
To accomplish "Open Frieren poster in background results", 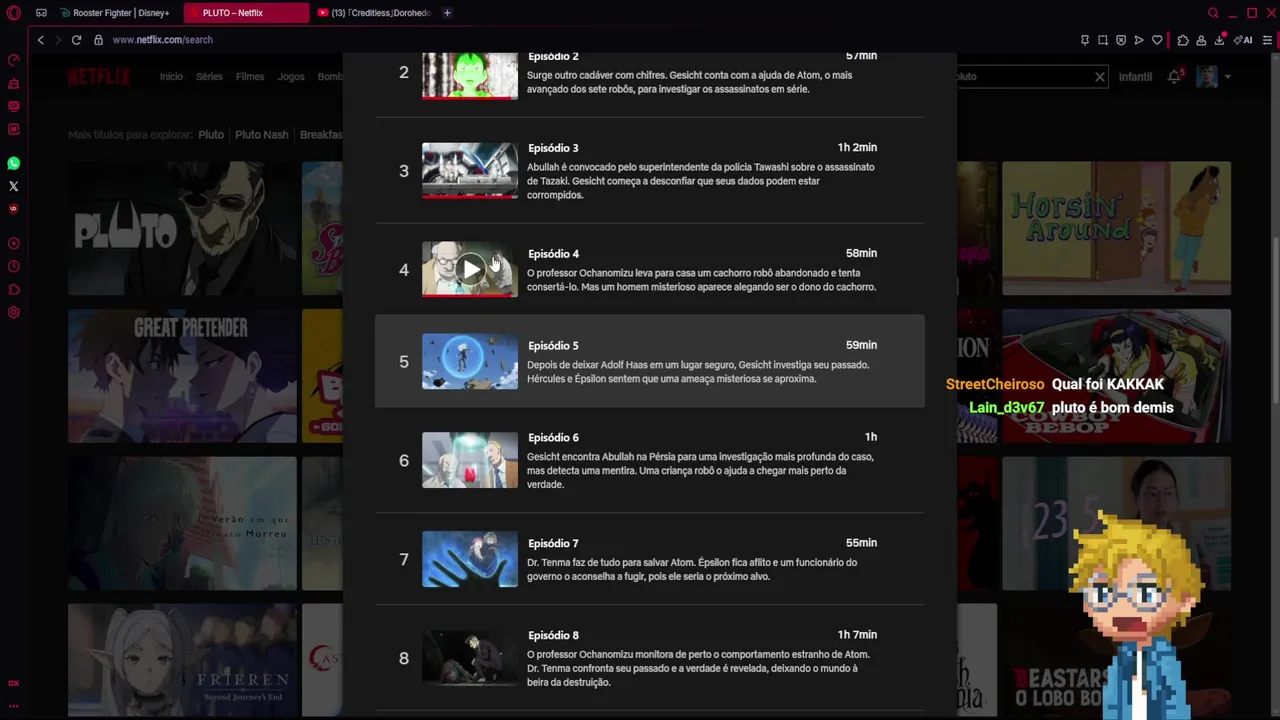I will pyautogui.click(x=182, y=660).
